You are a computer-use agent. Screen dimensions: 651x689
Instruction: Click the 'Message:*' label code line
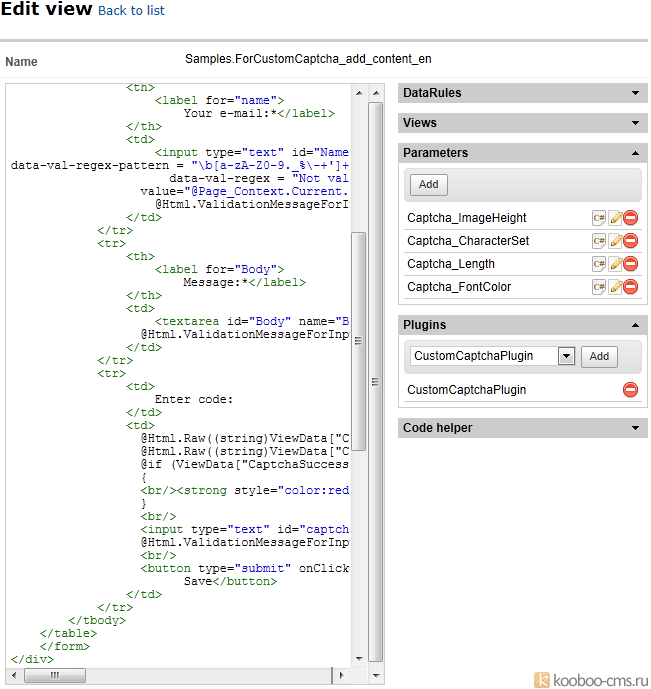click(x=245, y=282)
